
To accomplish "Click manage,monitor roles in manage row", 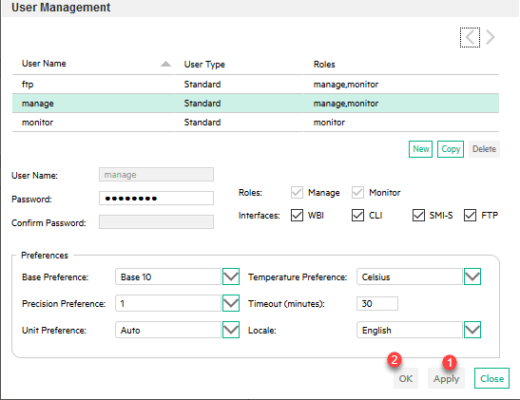I will pos(346,104).
